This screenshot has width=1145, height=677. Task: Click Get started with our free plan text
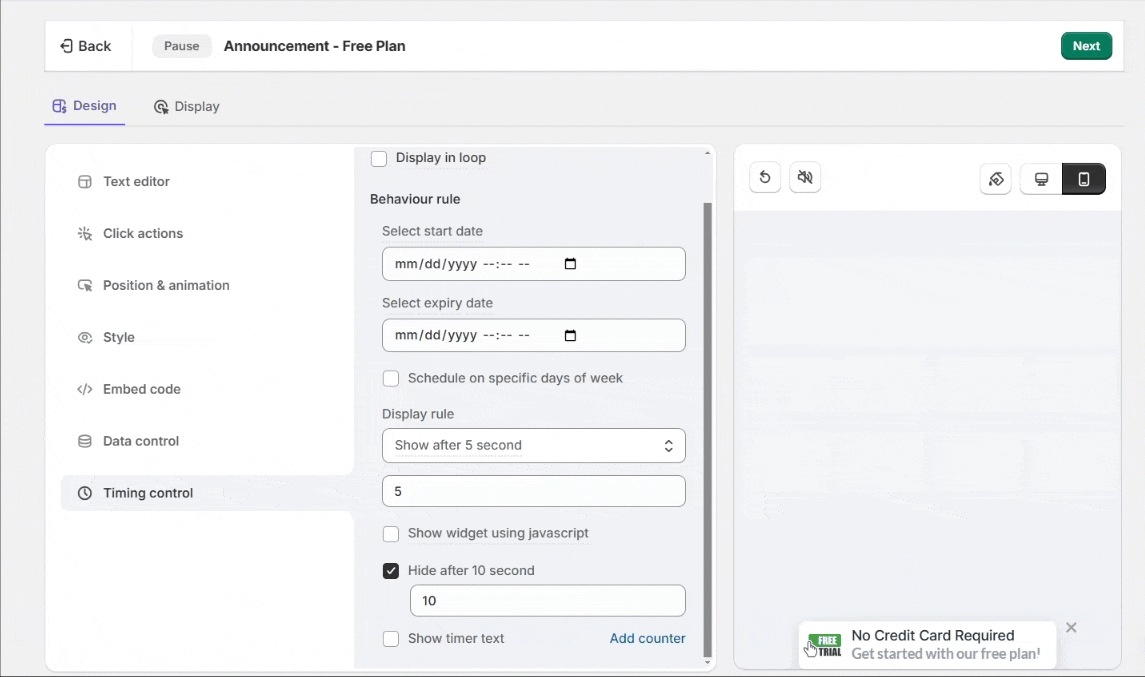click(x=946, y=654)
